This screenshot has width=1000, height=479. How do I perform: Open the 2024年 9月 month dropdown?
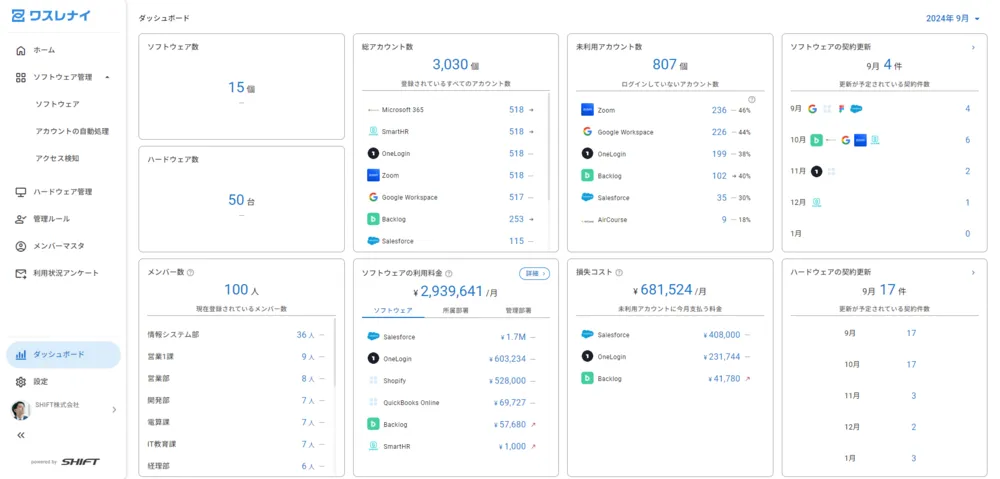[953, 18]
